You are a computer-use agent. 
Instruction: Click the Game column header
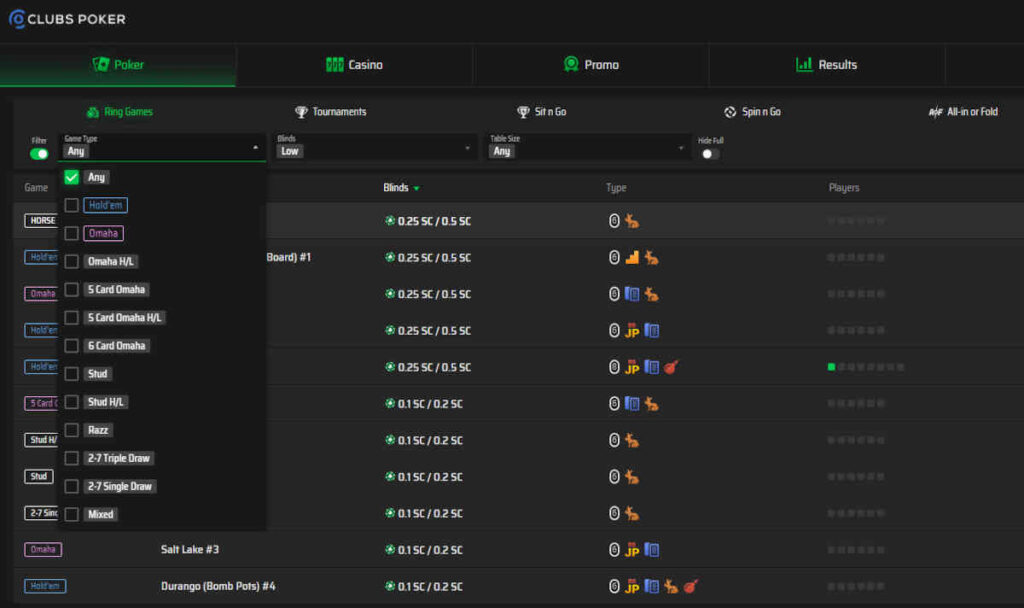pos(36,187)
